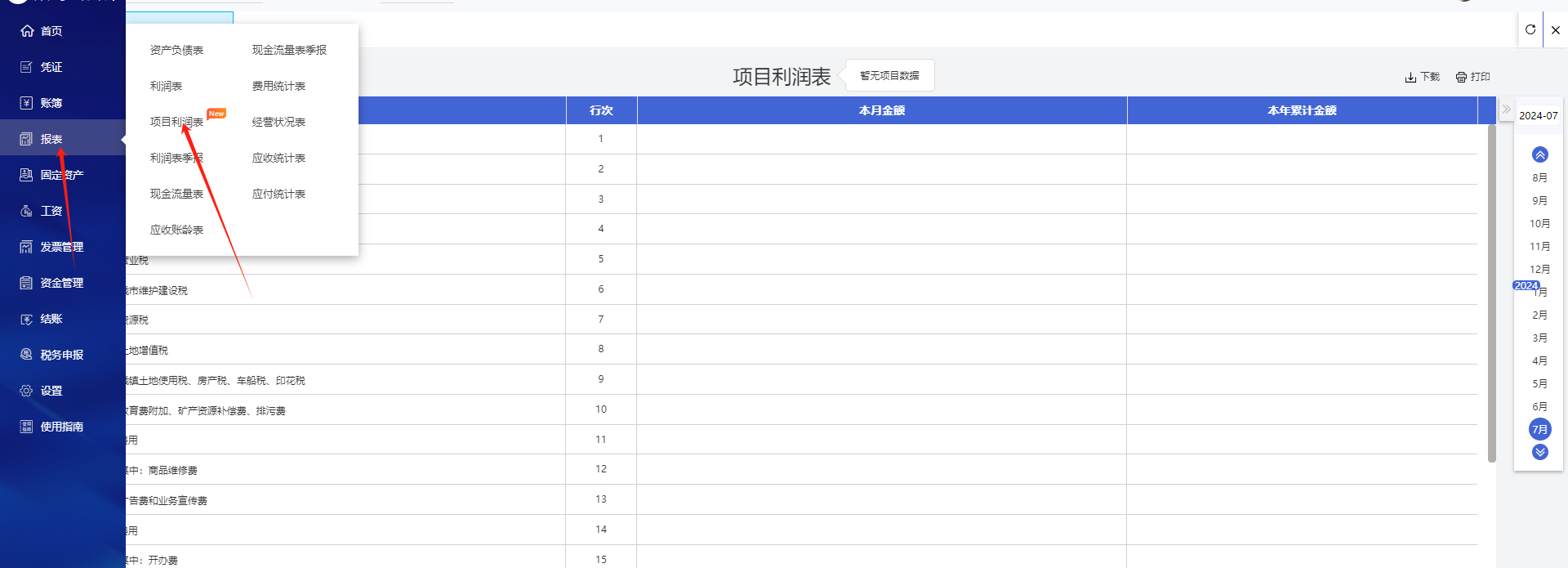1568x568 pixels.
Task: Click the 暂无项目数据 button
Action: [889, 75]
